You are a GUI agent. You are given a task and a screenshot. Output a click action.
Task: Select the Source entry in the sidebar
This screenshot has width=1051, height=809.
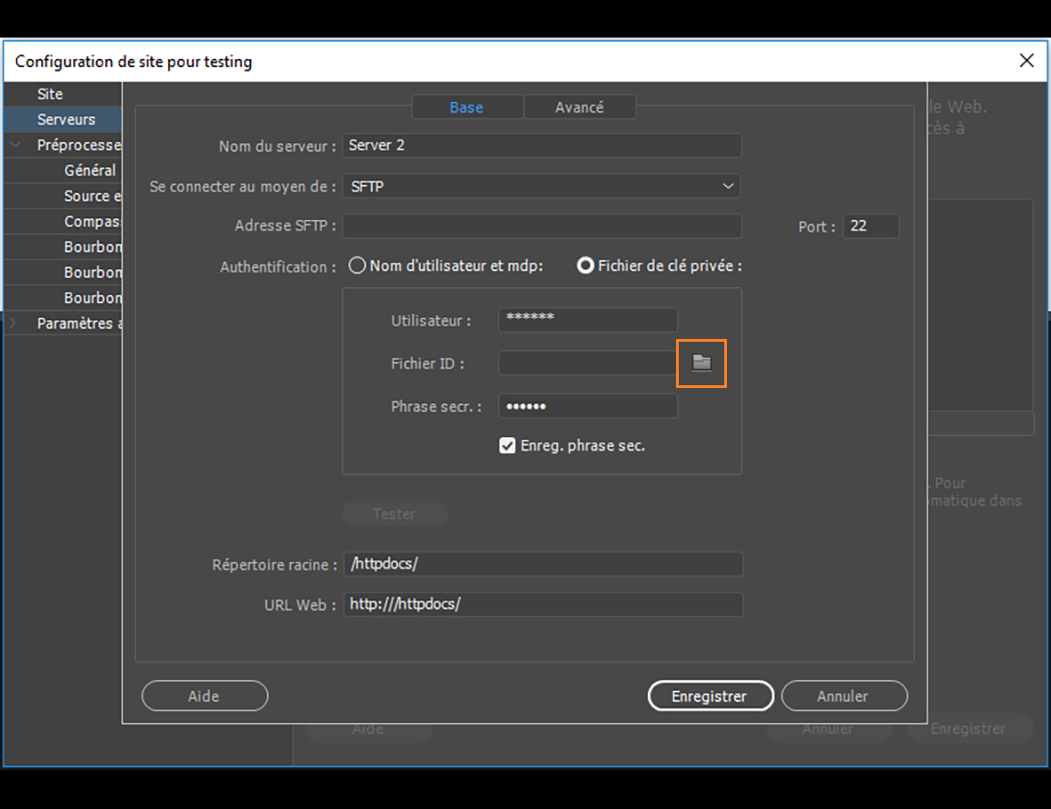pyautogui.click(x=92, y=196)
